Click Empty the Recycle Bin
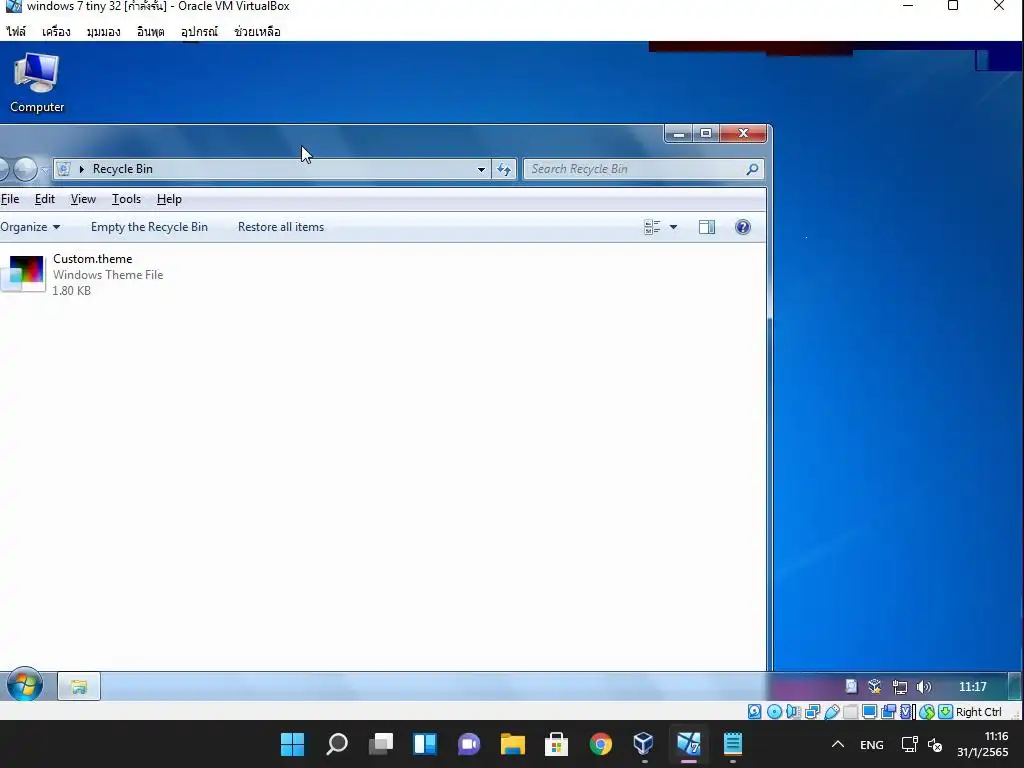The height and width of the screenshot is (768, 1024). (149, 227)
